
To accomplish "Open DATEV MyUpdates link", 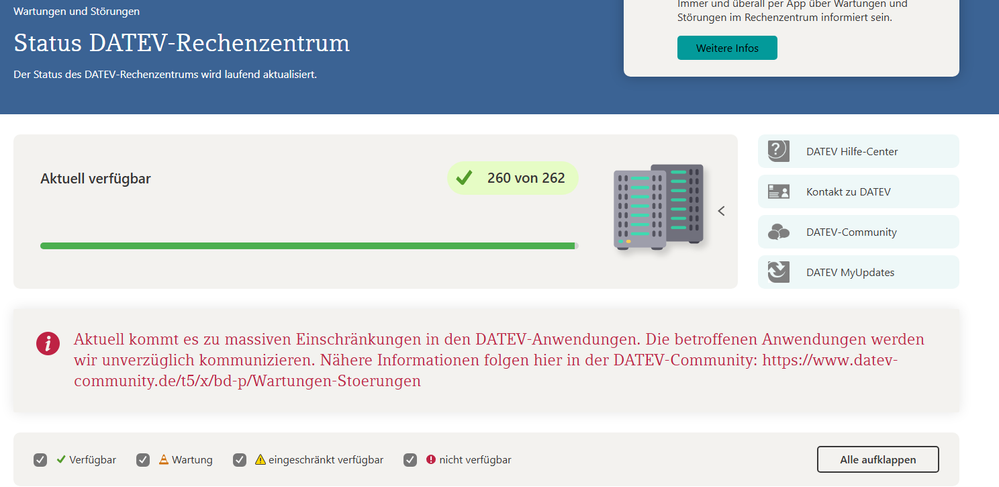I will click(858, 272).
